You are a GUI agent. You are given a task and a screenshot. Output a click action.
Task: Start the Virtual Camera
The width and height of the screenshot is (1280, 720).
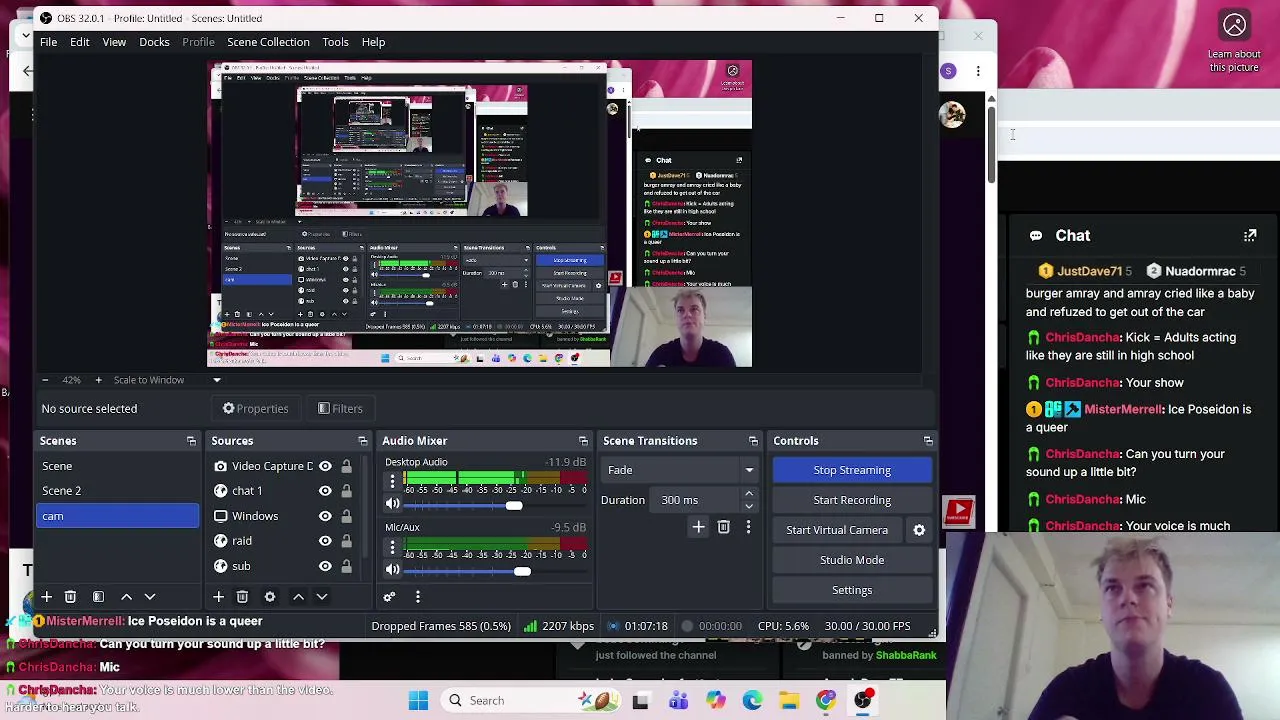[837, 530]
